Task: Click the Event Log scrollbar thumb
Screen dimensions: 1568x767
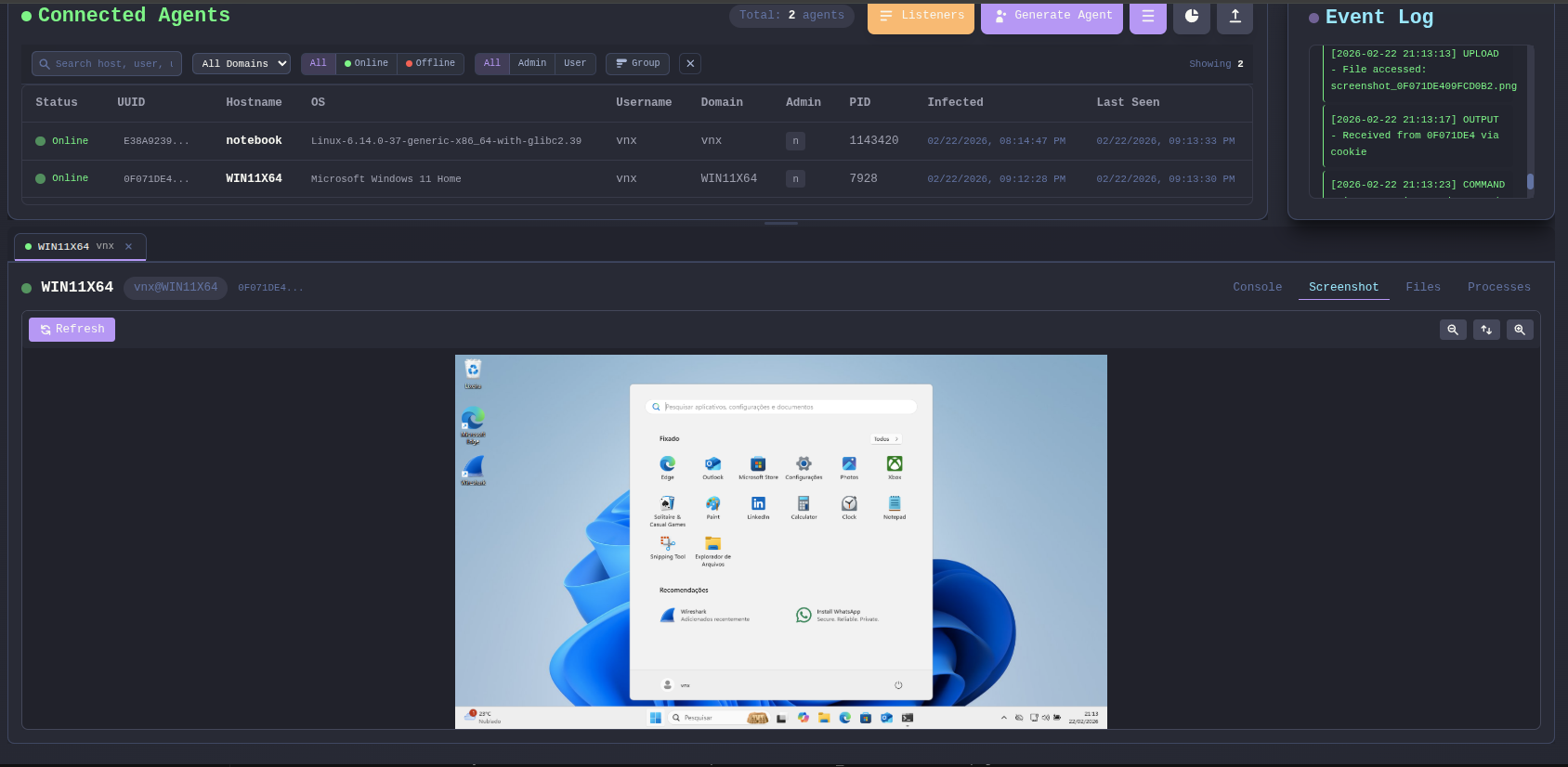Action: pos(1530,182)
